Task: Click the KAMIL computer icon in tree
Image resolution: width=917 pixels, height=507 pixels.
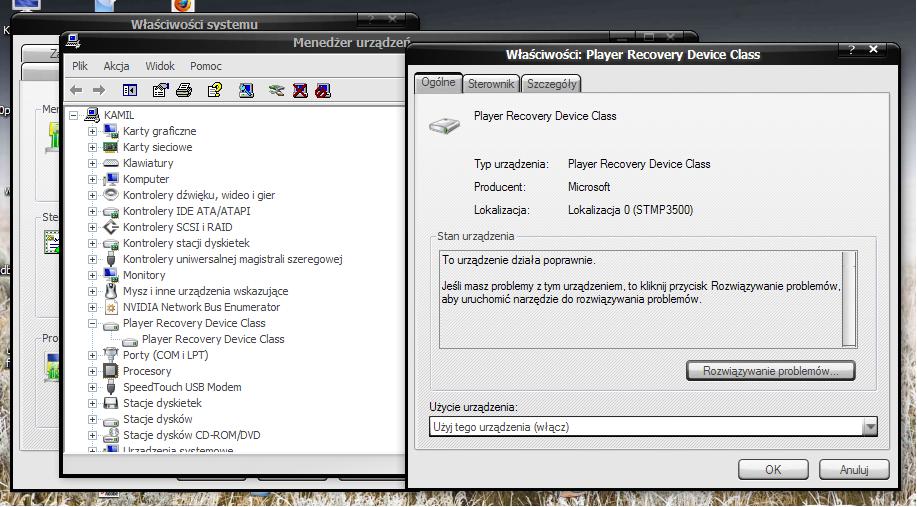Action: (x=92, y=115)
